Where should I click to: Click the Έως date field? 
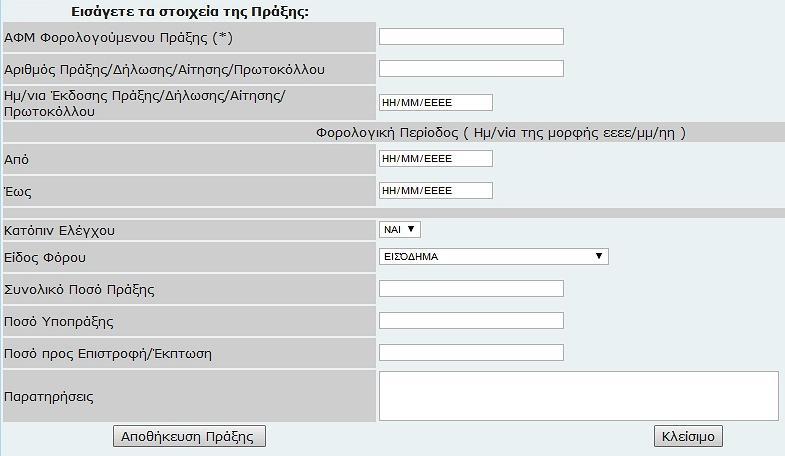click(x=436, y=191)
